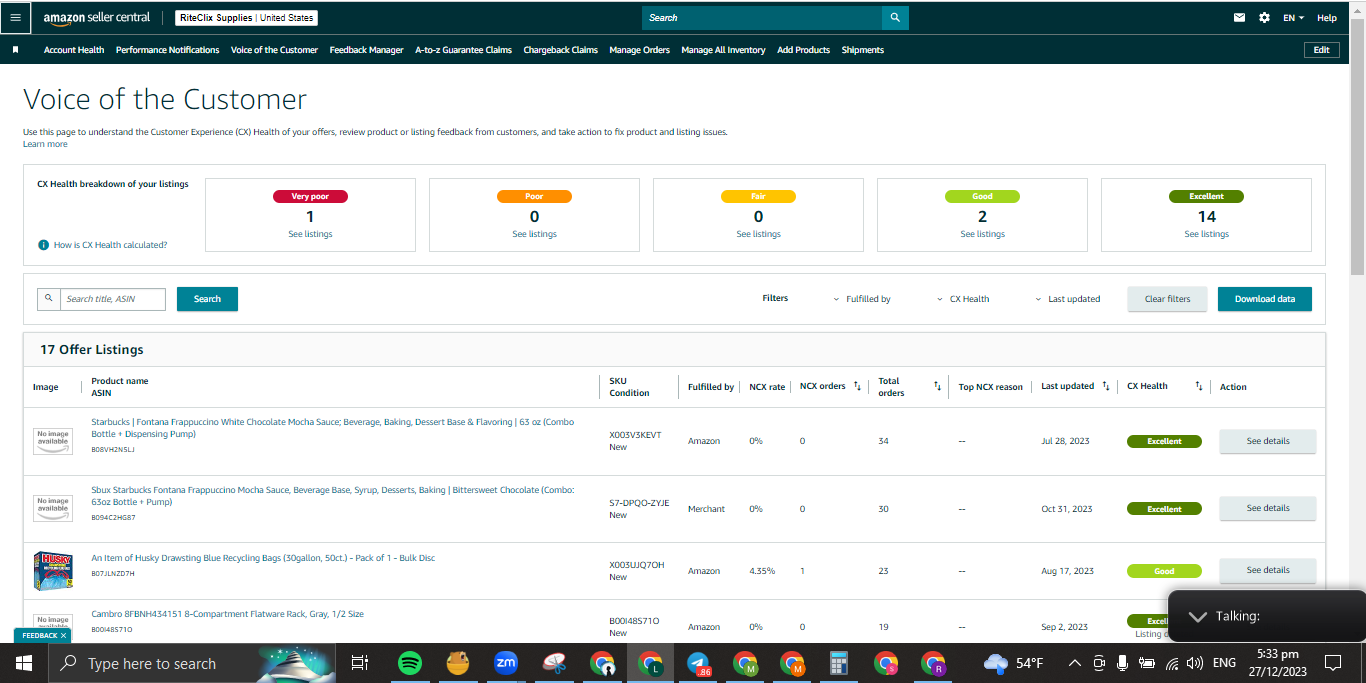Screen dimensions: 1366x683
Task: Open Zoom from the taskbar
Action: (x=506, y=663)
